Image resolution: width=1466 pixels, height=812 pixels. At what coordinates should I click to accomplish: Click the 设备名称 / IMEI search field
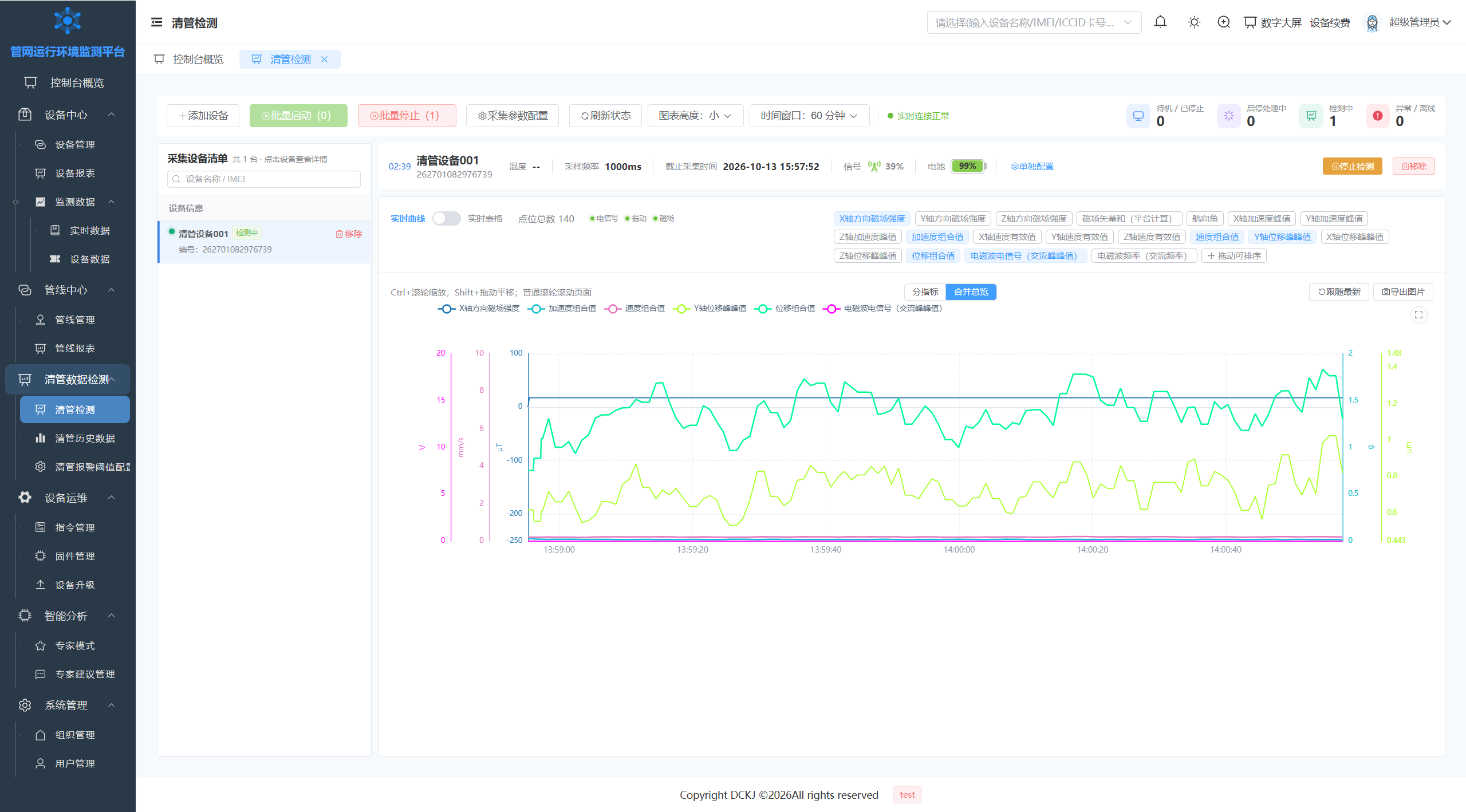(263, 179)
